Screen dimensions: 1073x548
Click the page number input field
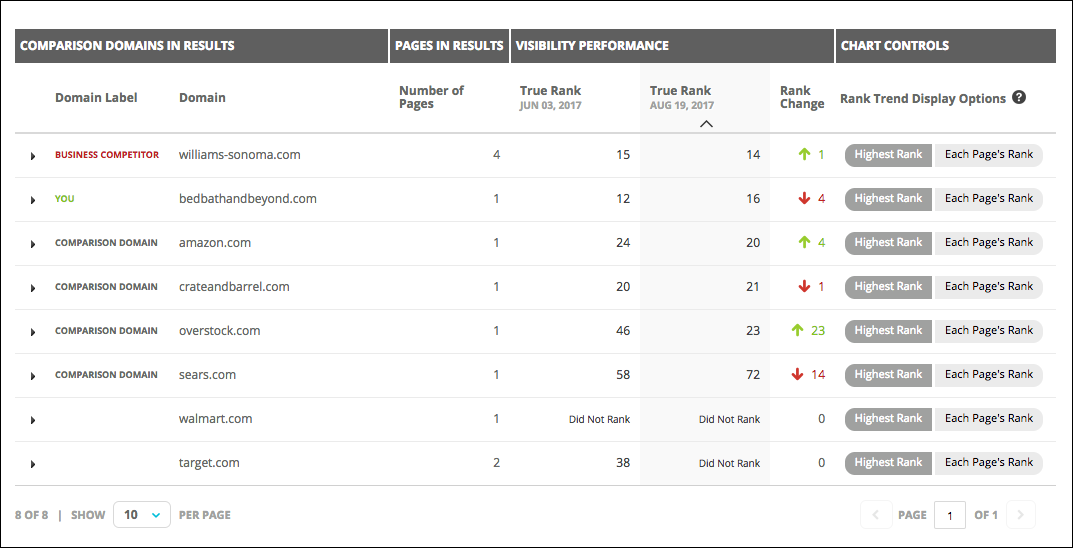[950, 515]
